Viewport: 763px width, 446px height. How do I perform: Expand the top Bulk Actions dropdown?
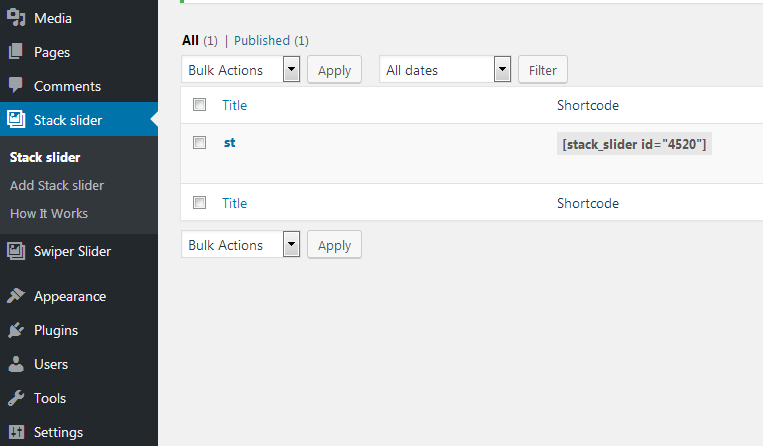[240, 70]
